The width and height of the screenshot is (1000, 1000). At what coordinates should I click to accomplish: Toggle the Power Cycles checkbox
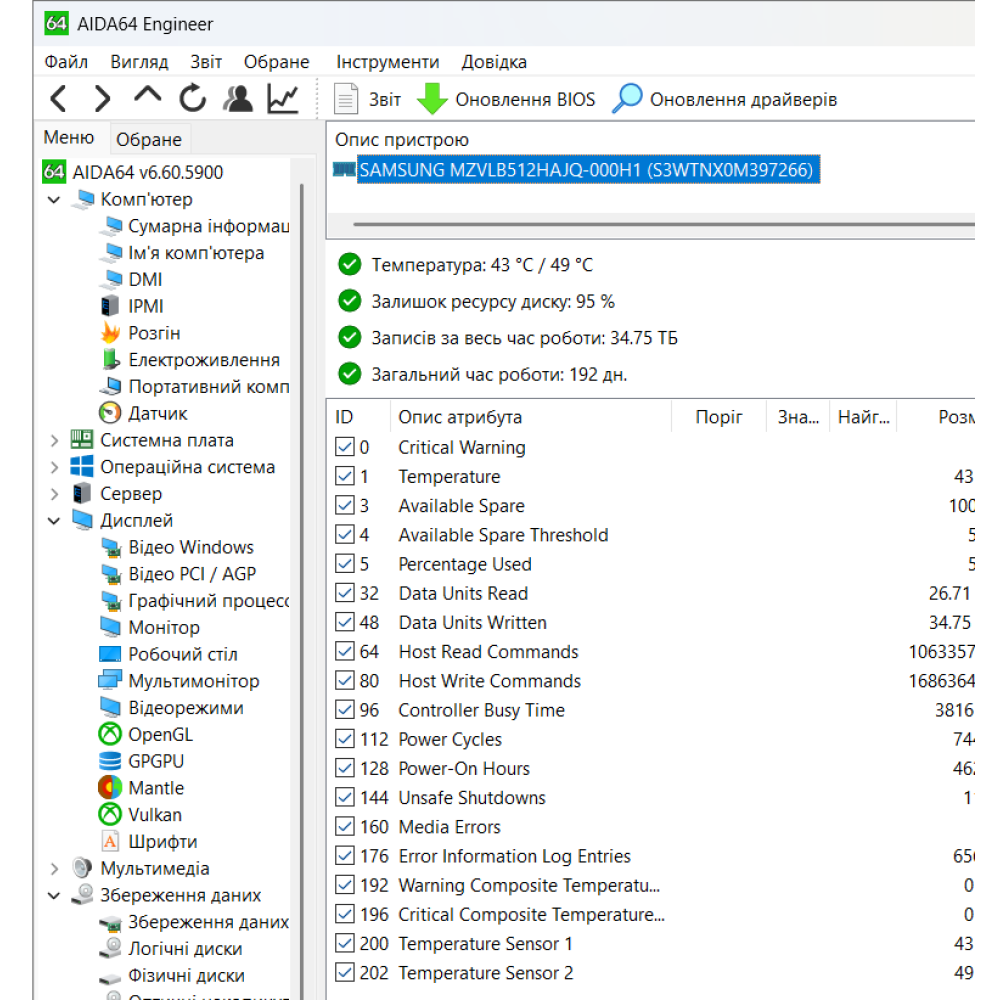(345, 739)
